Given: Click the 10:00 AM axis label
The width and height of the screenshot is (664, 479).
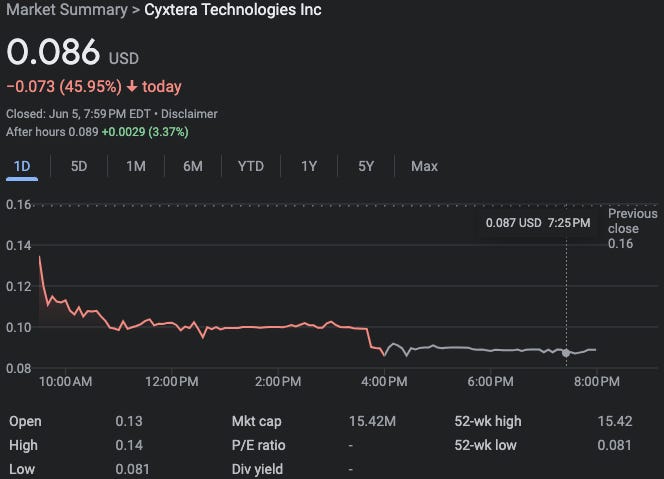Looking at the screenshot, I should [65, 382].
